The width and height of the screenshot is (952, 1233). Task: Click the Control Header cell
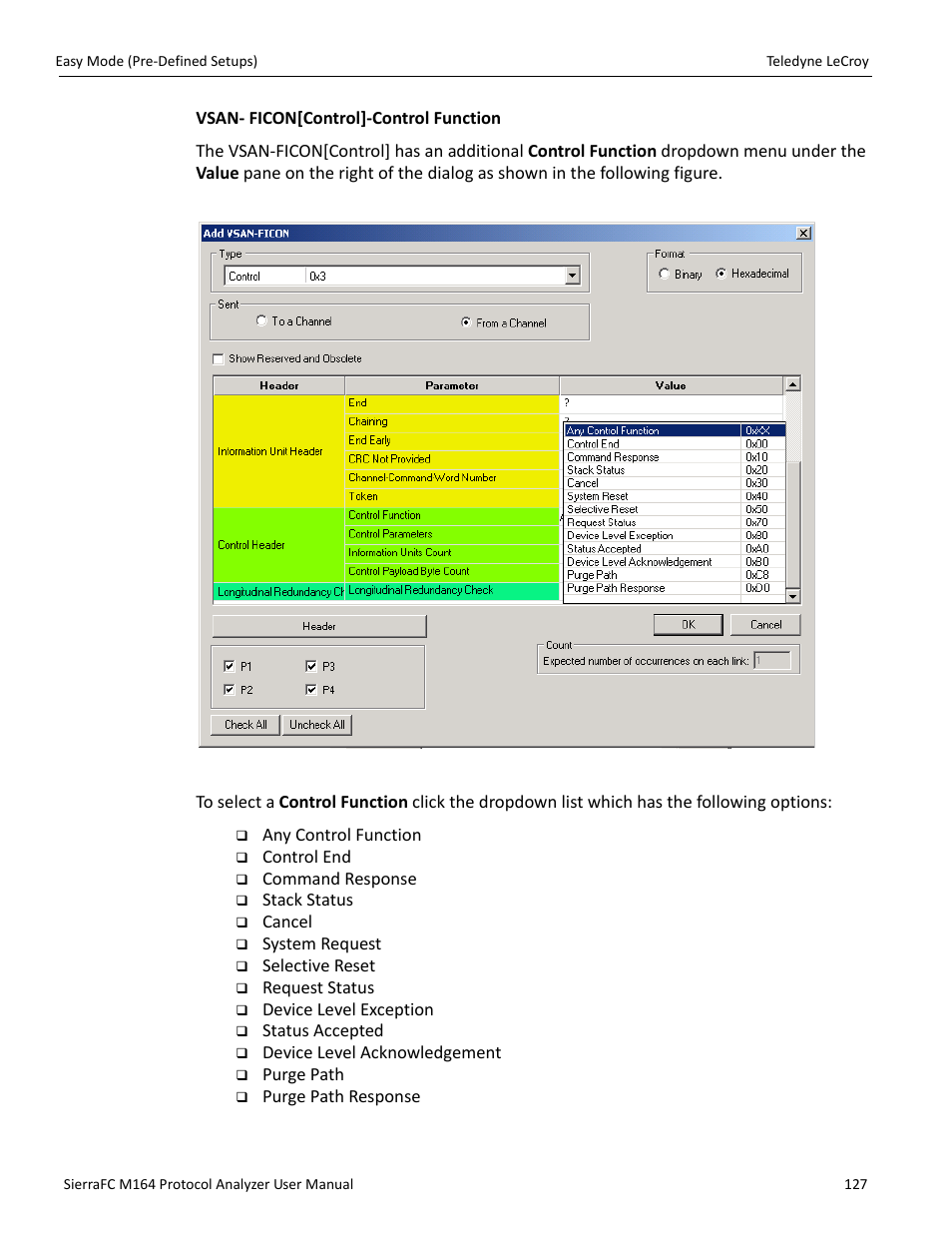pos(279,545)
